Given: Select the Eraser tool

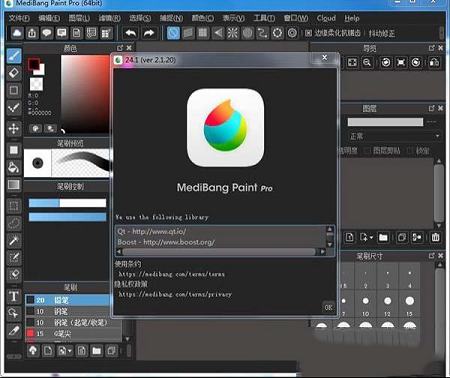Looking at the screenshot, I should (x=14, y=73).
